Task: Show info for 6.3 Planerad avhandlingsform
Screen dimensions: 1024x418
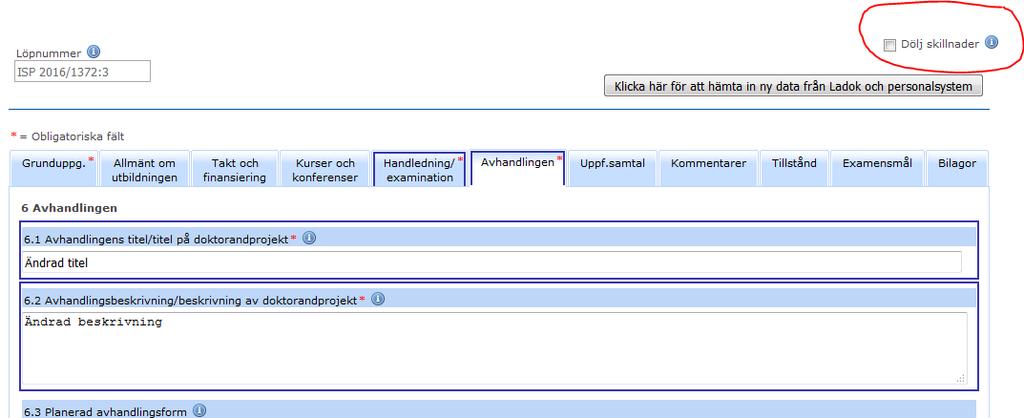Action: [x=199, y=411]
